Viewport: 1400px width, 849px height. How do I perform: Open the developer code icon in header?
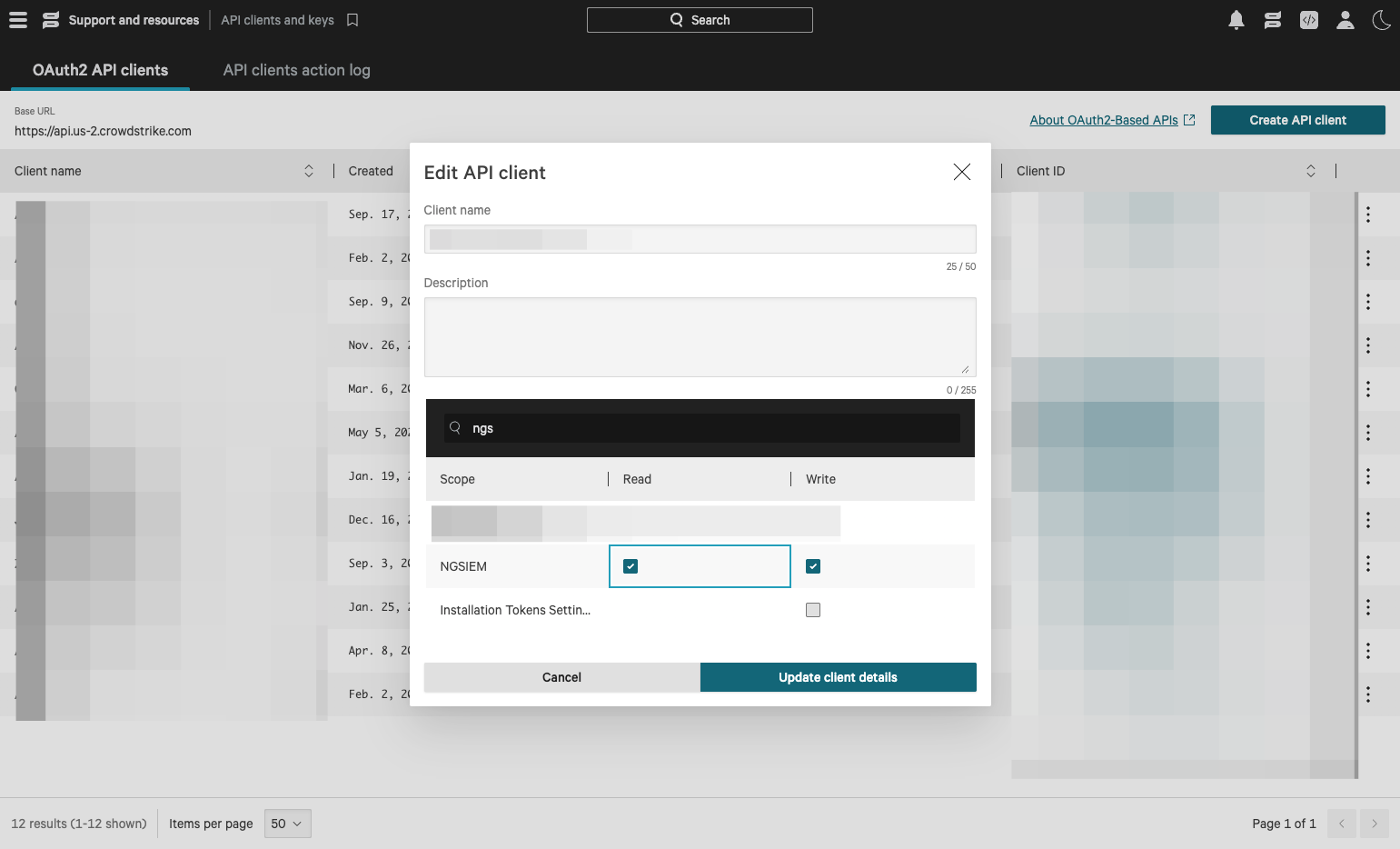tap(1308, 20)
